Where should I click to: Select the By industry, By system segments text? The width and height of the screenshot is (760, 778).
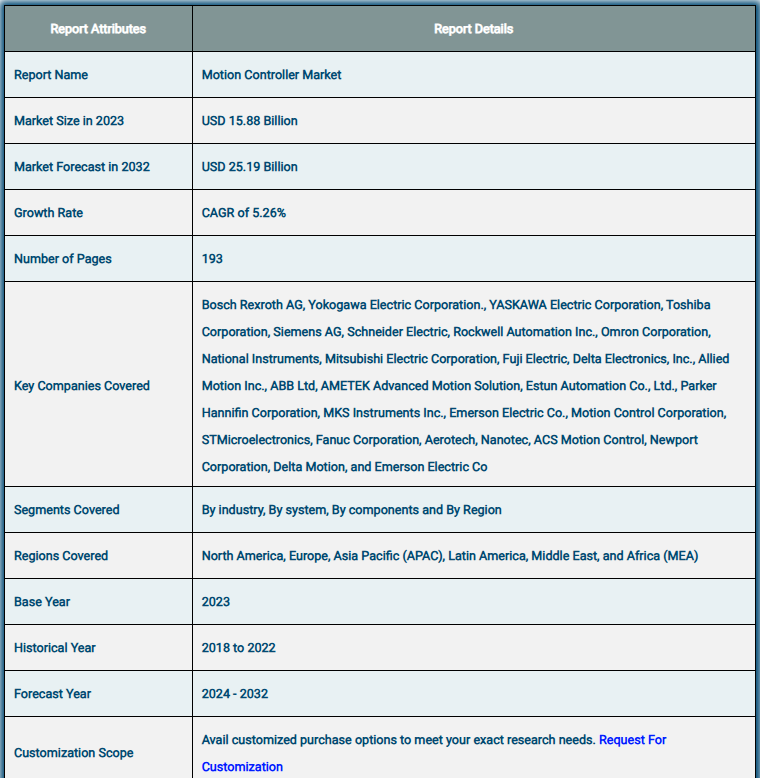tap(352, 510)
